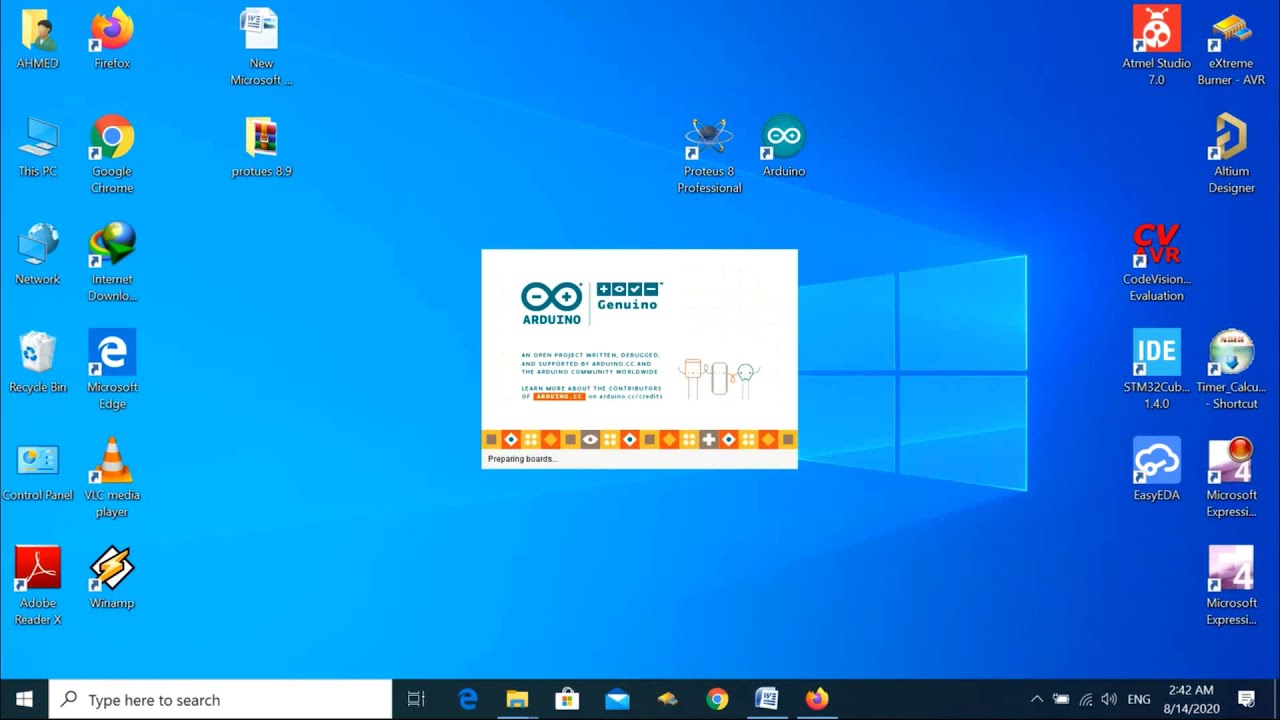Focus the Type here to search box
The image size is (1280, 720).
tap(220, 700)
